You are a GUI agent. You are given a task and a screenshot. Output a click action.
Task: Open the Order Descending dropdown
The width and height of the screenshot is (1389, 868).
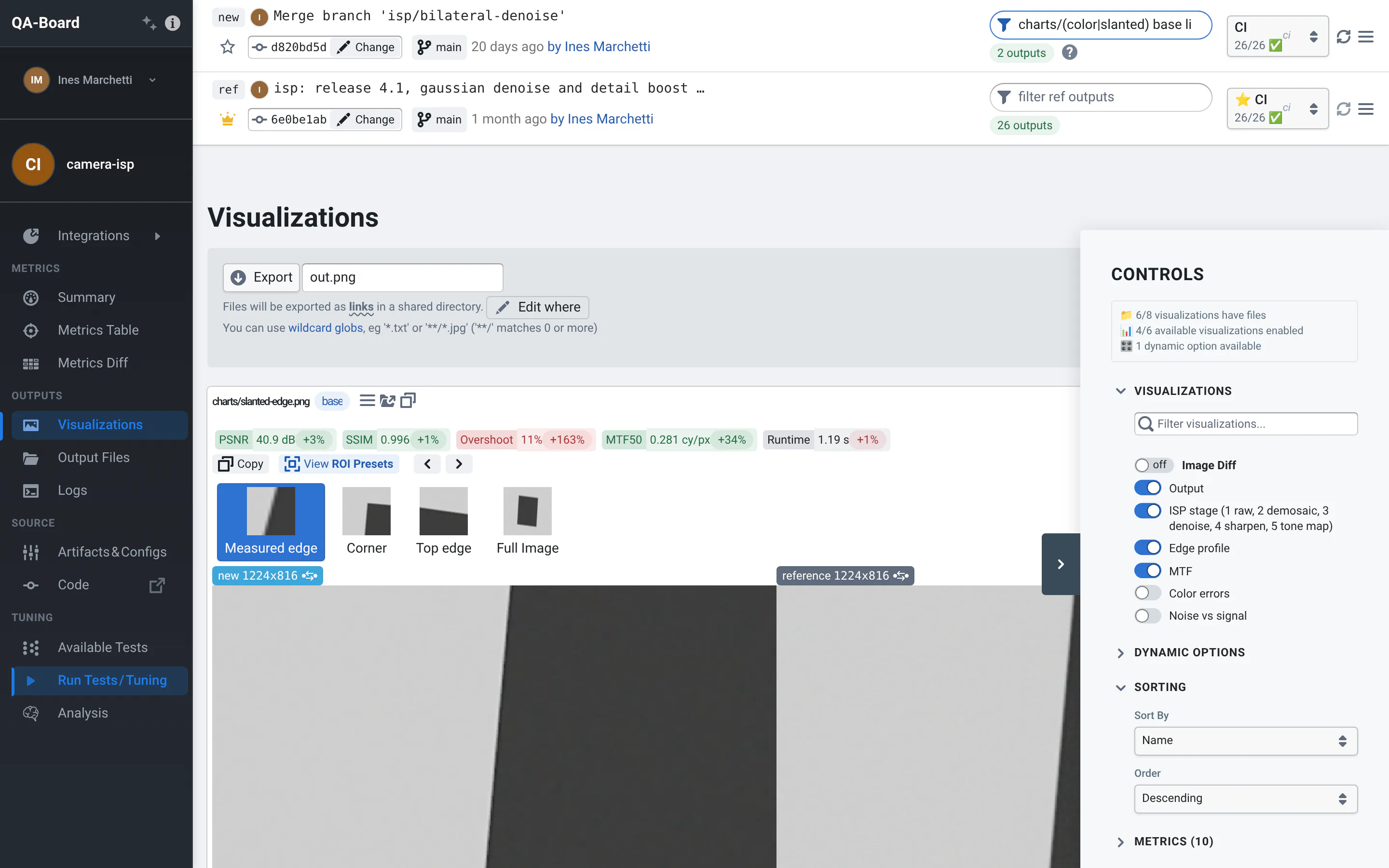(1245, 799)
